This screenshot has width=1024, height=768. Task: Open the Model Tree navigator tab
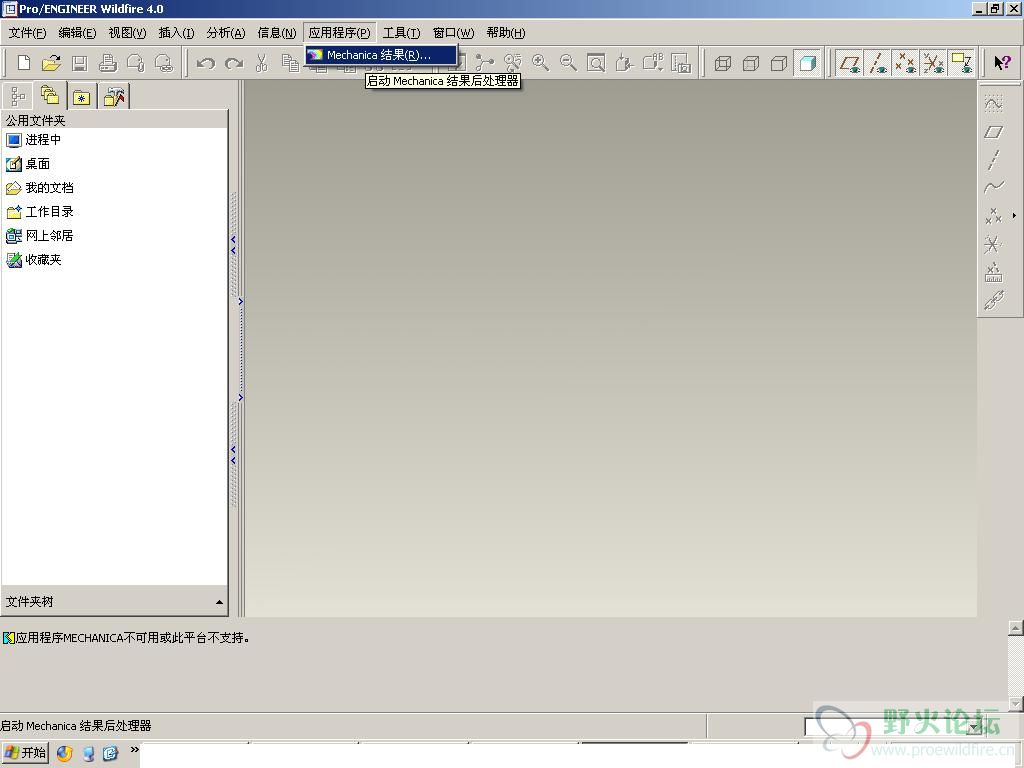pyautogui.click(x=18, y=97)
